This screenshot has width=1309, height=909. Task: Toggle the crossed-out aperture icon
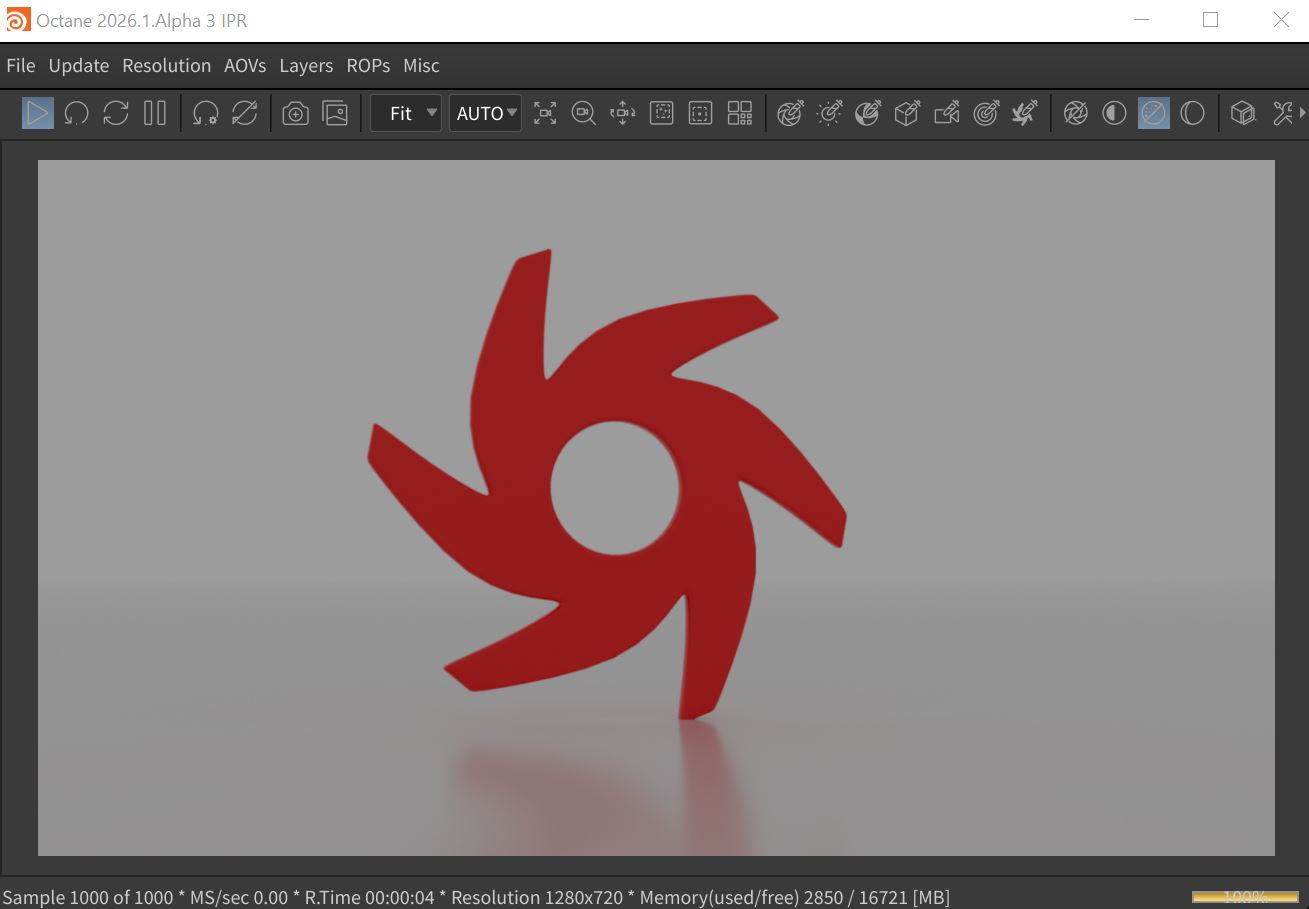(x=1075, y=113)
